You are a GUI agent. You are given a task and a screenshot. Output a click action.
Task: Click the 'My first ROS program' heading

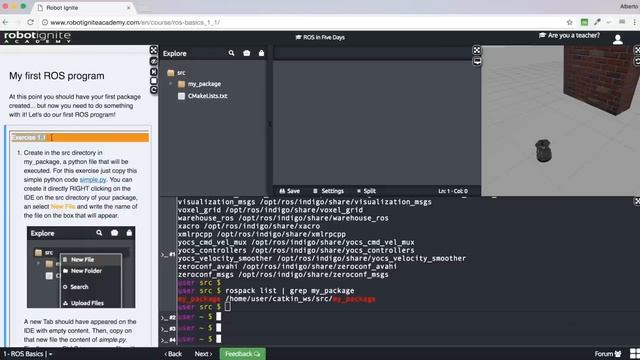(57, 76)
